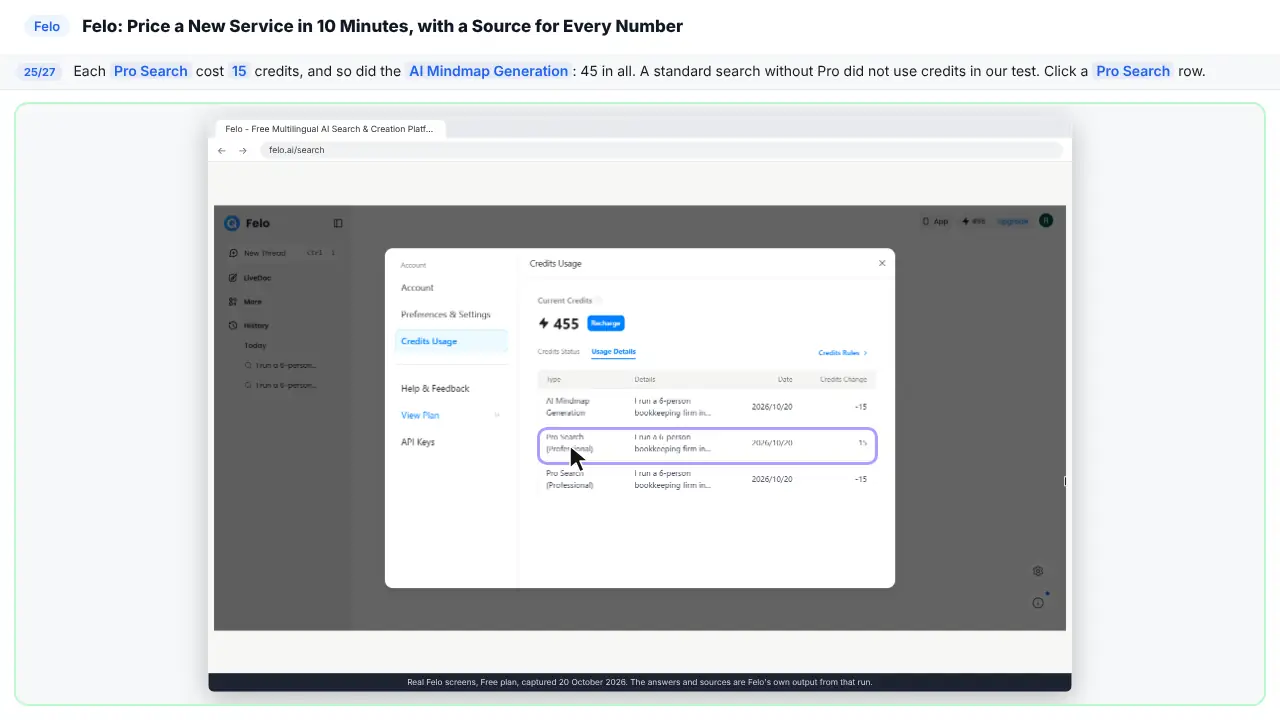1280x720 pixels.
Task: Click the 455 credits indicator in the top bar
Action: [973, 221]
